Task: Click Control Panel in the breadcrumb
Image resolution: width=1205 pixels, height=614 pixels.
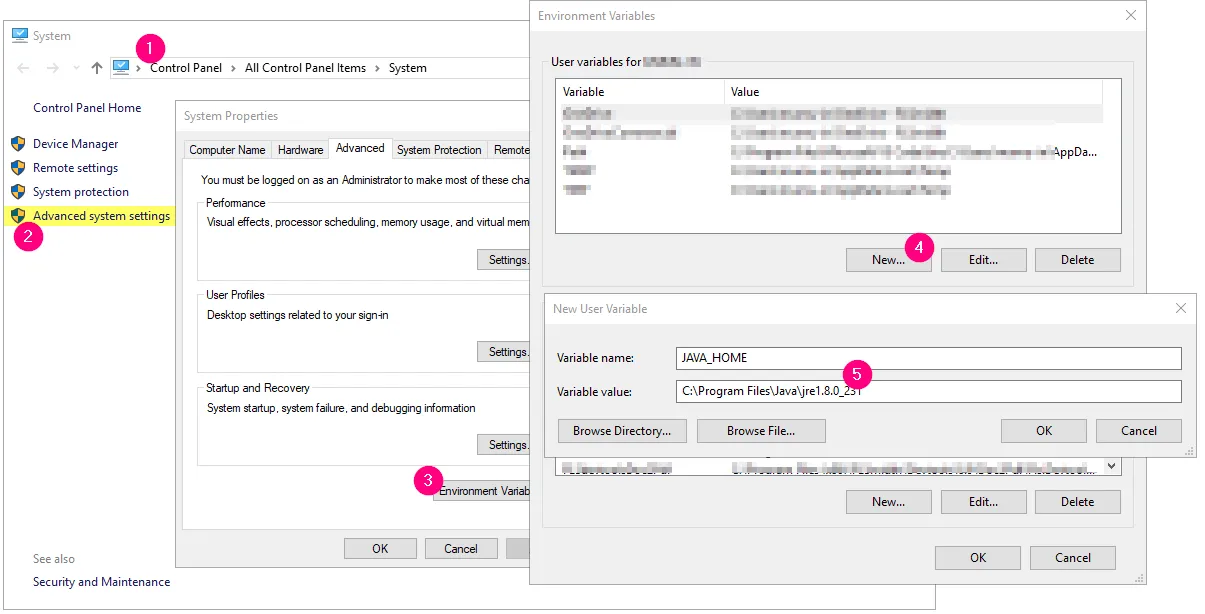Action: (x=186, y=68)
